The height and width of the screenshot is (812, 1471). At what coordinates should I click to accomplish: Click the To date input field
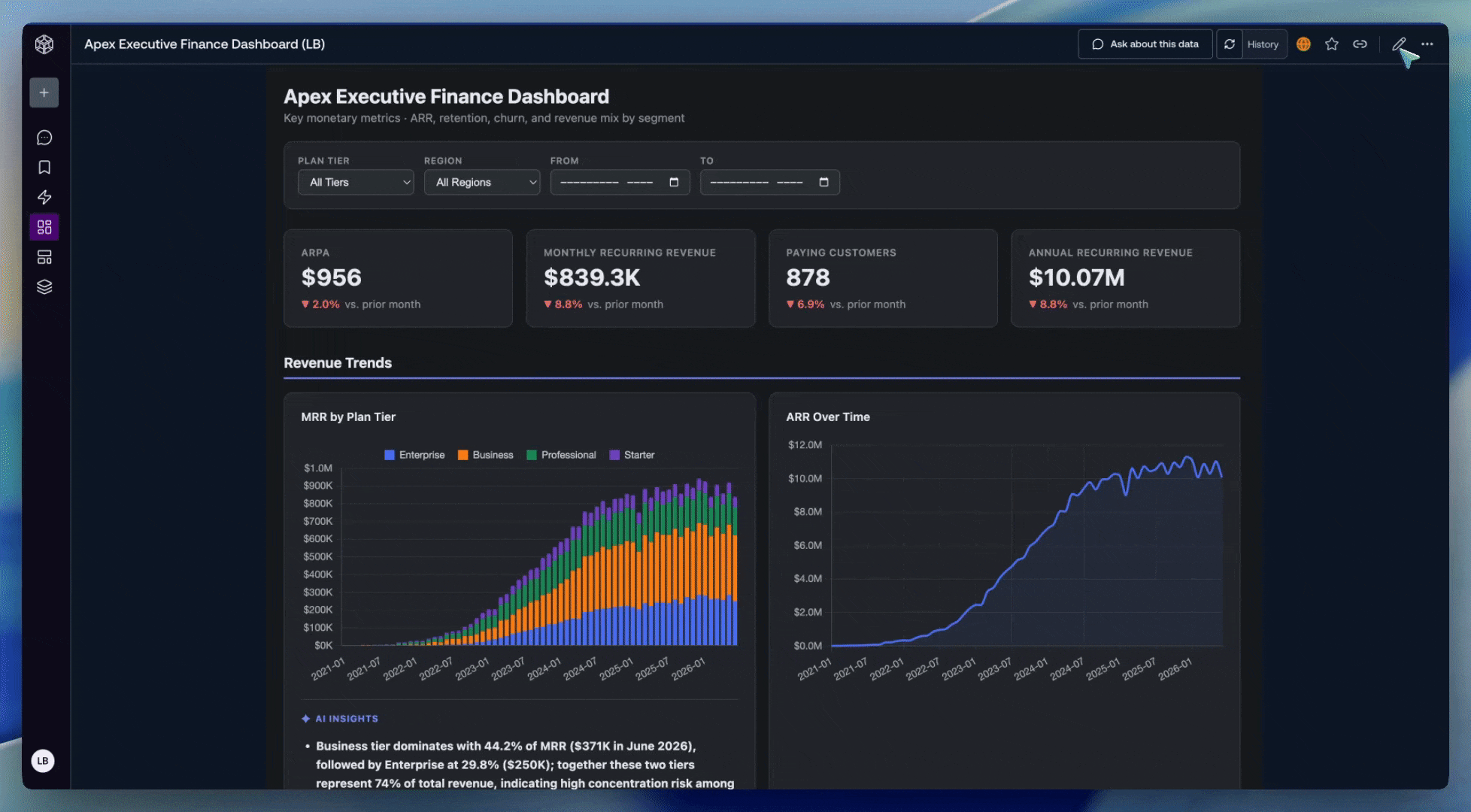(x=769, y=182)
